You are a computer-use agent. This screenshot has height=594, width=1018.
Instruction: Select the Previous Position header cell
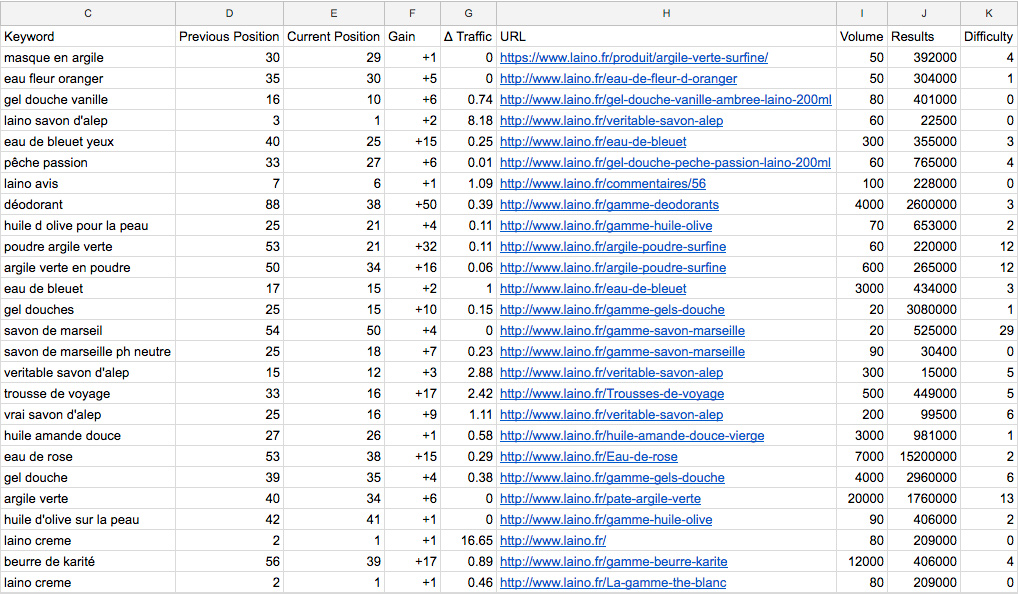[x=229, y=36]
